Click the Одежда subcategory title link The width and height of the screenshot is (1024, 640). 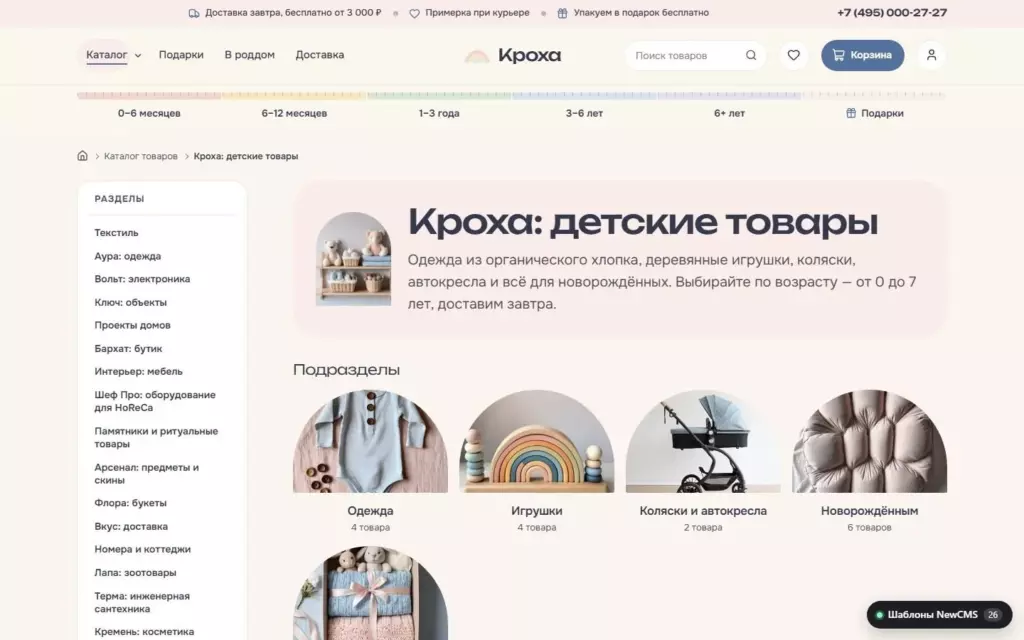(x=370, y=511)
